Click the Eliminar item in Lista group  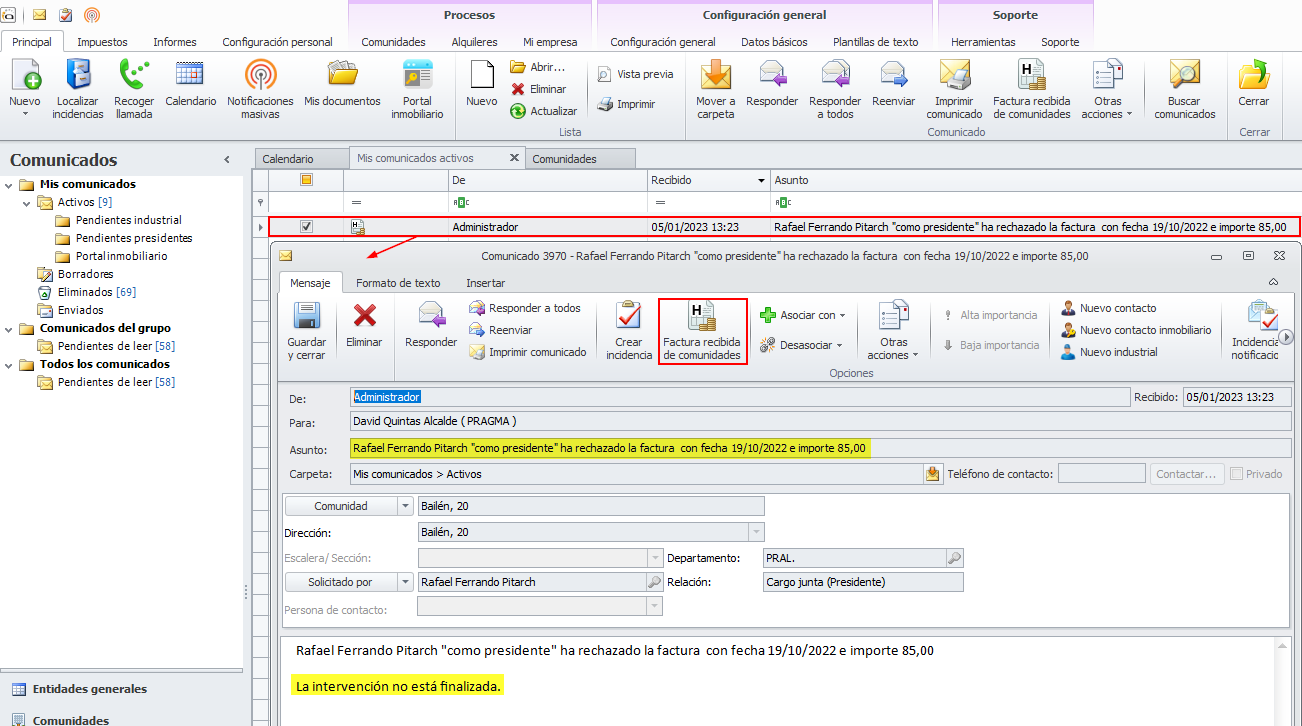[538, 89]
